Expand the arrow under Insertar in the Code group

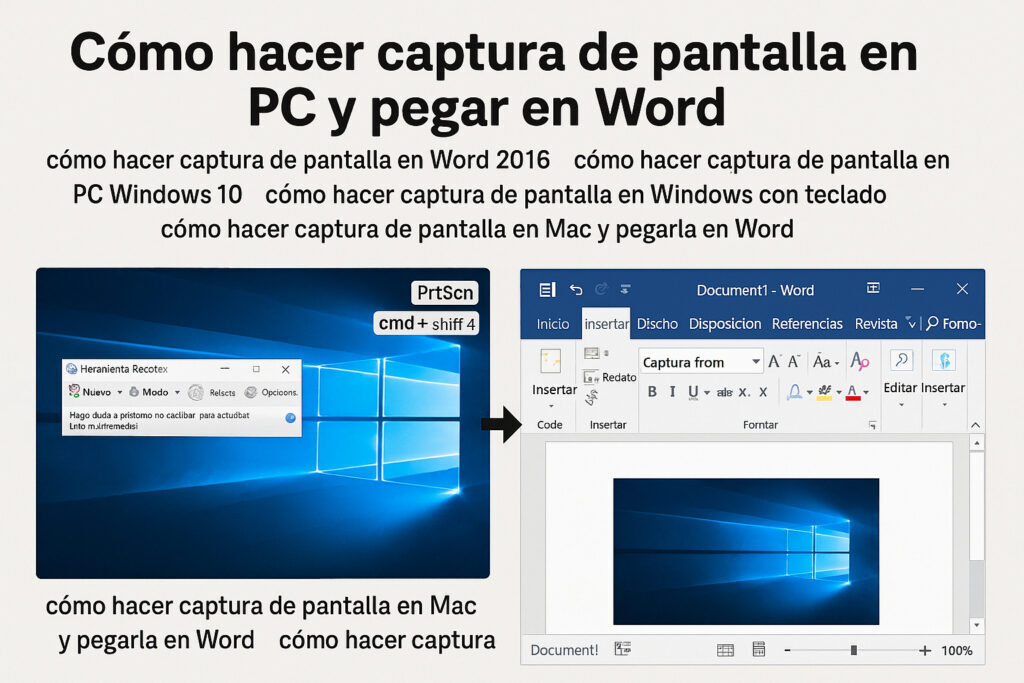tap(551, 406)
